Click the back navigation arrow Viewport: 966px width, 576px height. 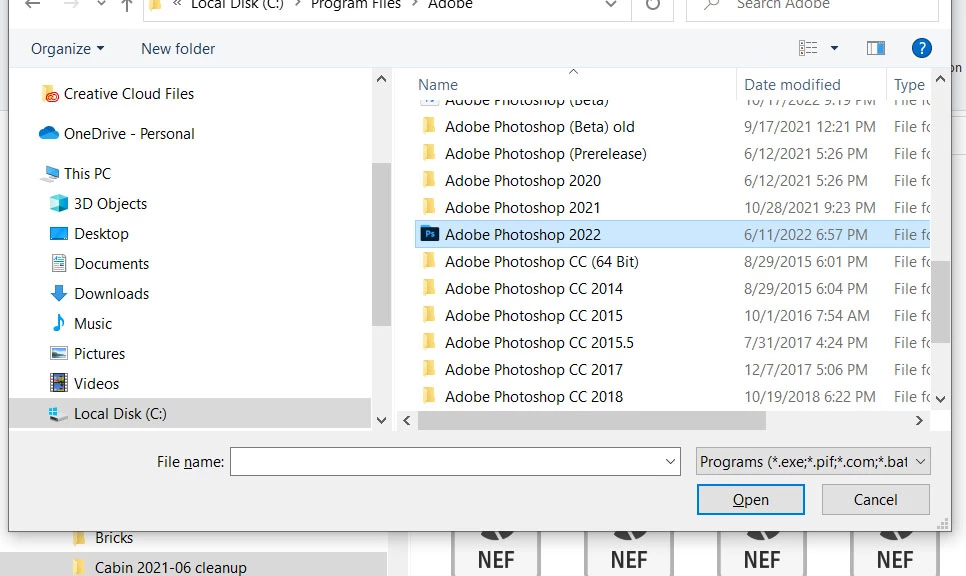pyautogui.click(x=33, y=4)
